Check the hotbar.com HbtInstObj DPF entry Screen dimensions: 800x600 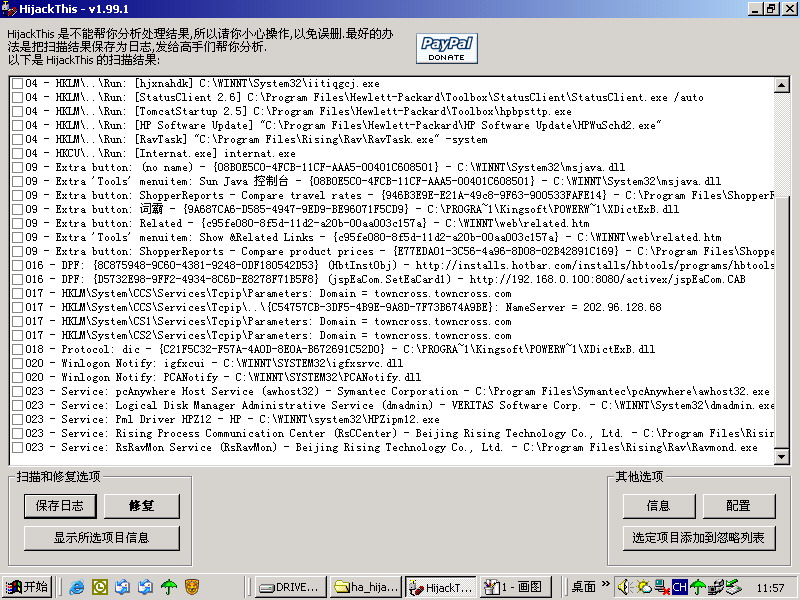click(x=17, y=265)
